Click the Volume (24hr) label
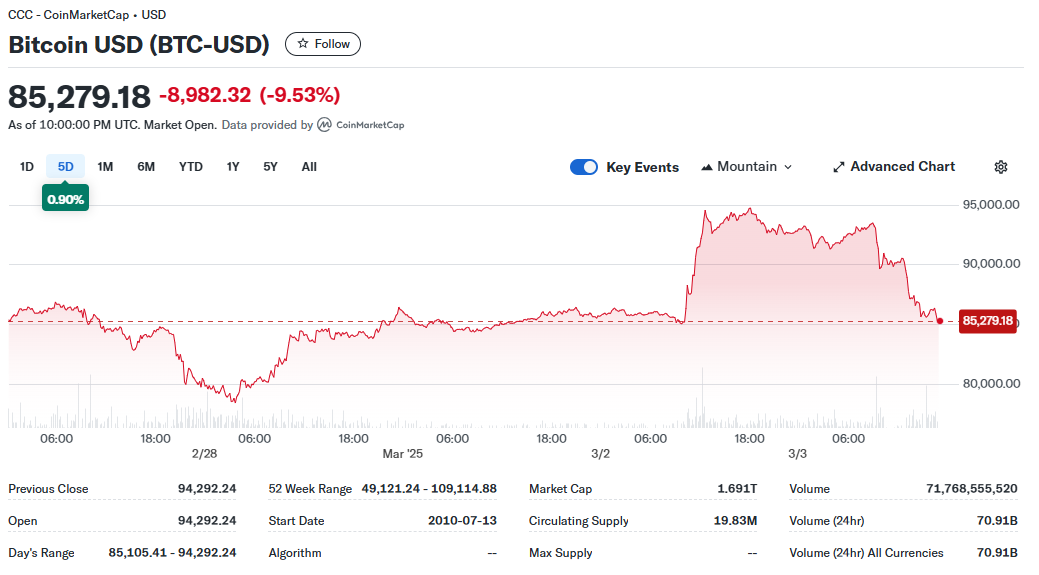The width and height of the screenshot is (1039, 575). coord(826,521)
